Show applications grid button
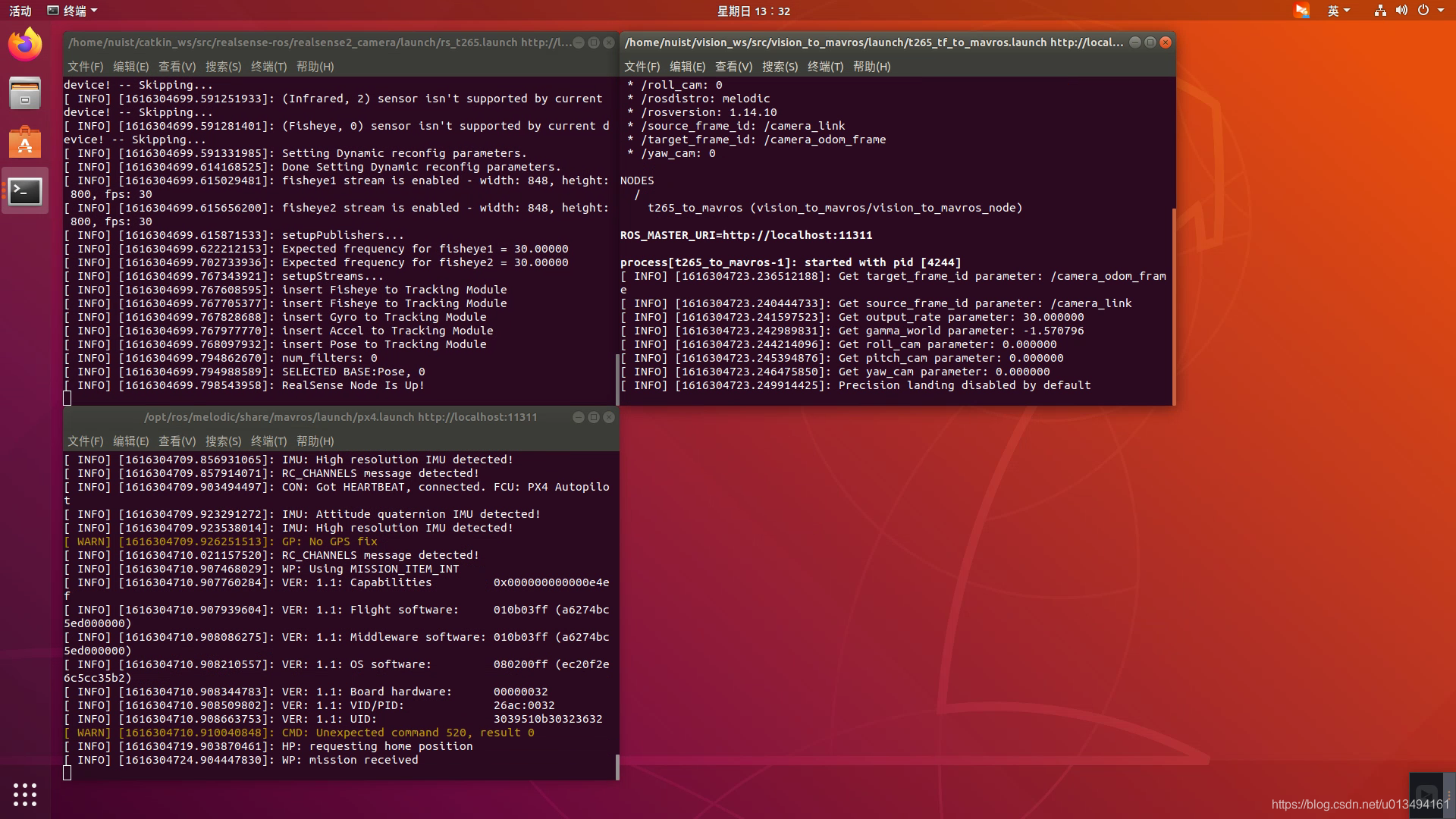 coord(25,794)
